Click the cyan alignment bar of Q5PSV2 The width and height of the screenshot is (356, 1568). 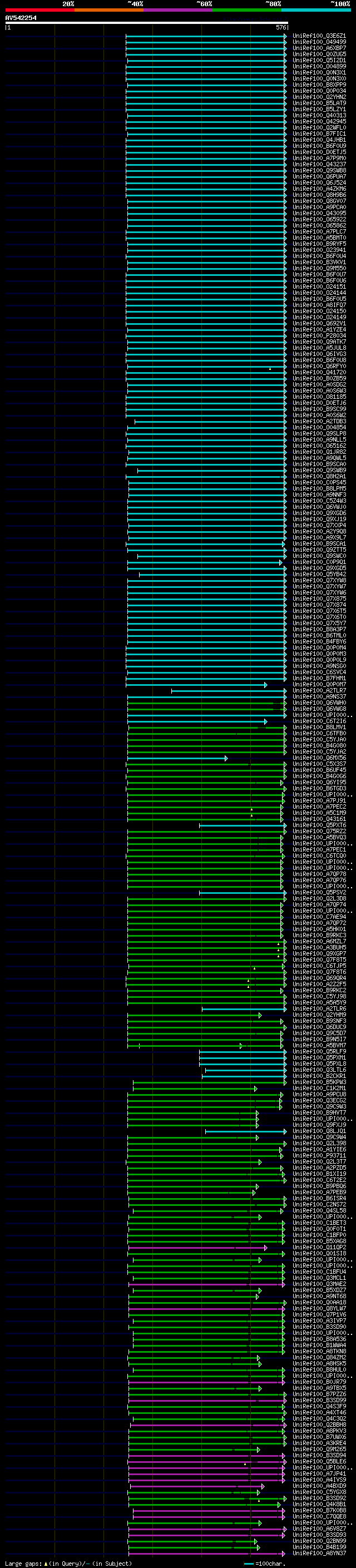point(242,893)
